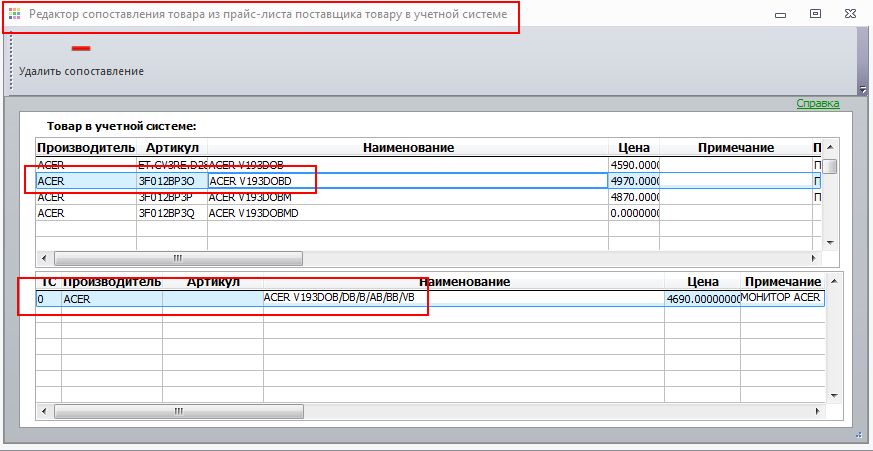Click up arrow of top table vertical scrollbar

830,147
